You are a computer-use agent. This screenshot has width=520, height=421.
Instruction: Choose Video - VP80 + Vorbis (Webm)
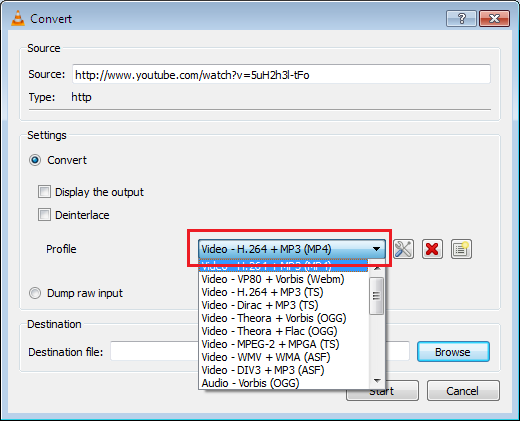coord(284,279)
